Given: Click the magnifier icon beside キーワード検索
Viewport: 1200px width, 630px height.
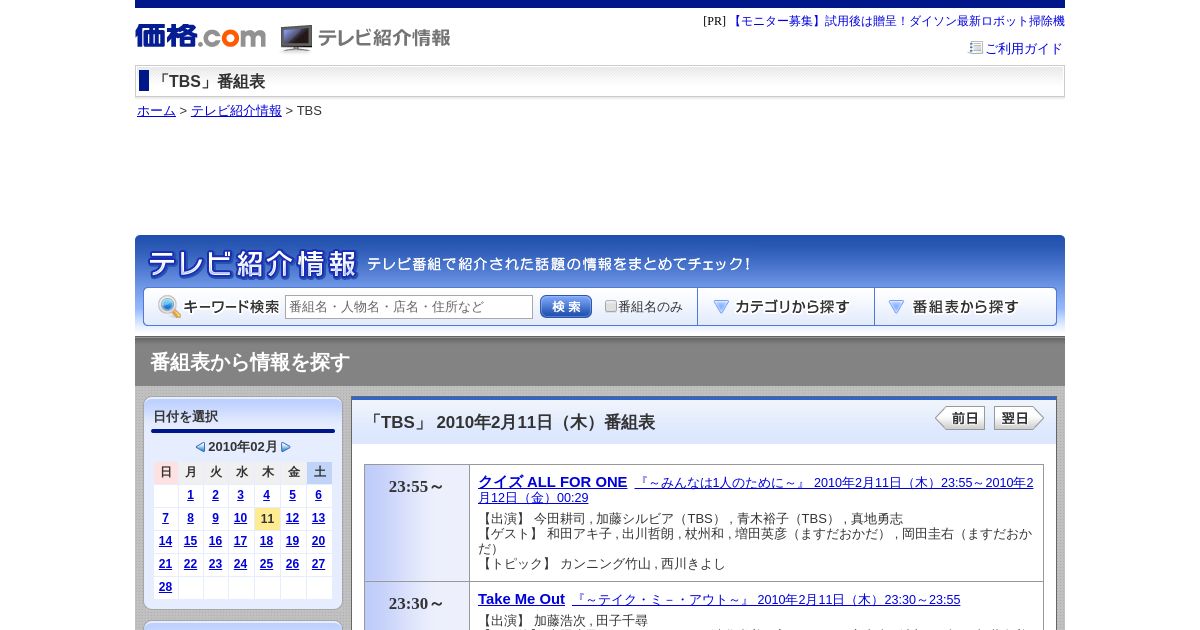Looking at the screenshot, I should [169, 307].
